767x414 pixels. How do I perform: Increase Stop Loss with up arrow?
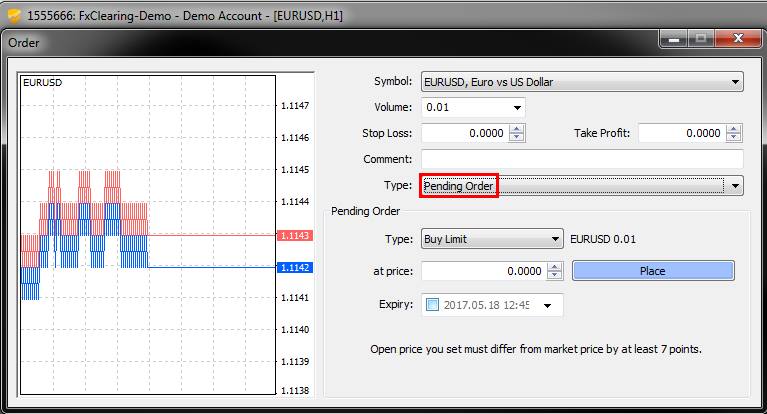[517, 129]
